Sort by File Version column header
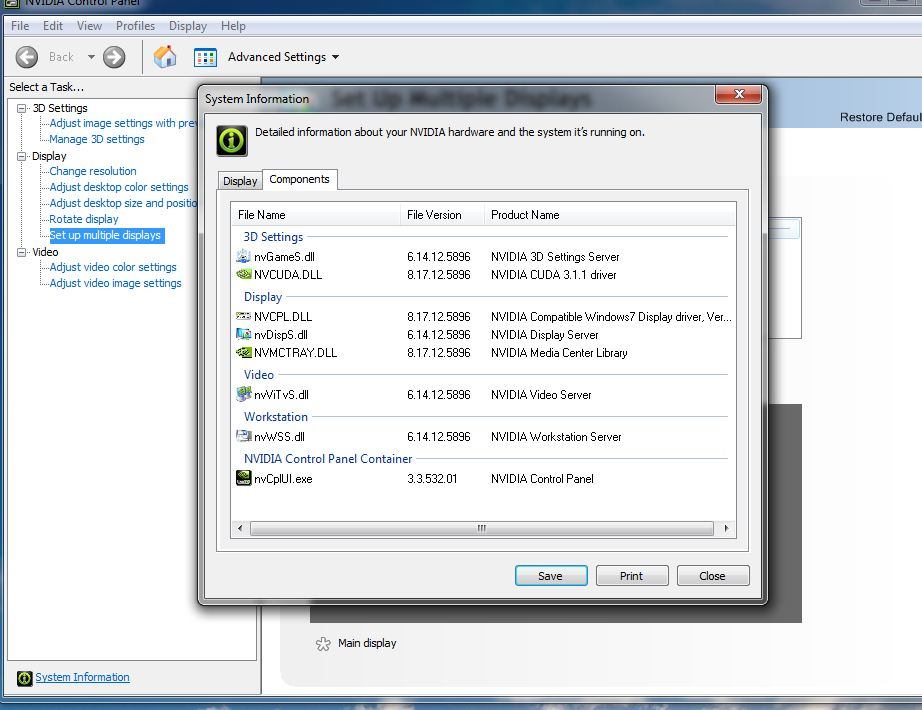Image resolution: width=922 pixels, height=710 pixels. 442,215
